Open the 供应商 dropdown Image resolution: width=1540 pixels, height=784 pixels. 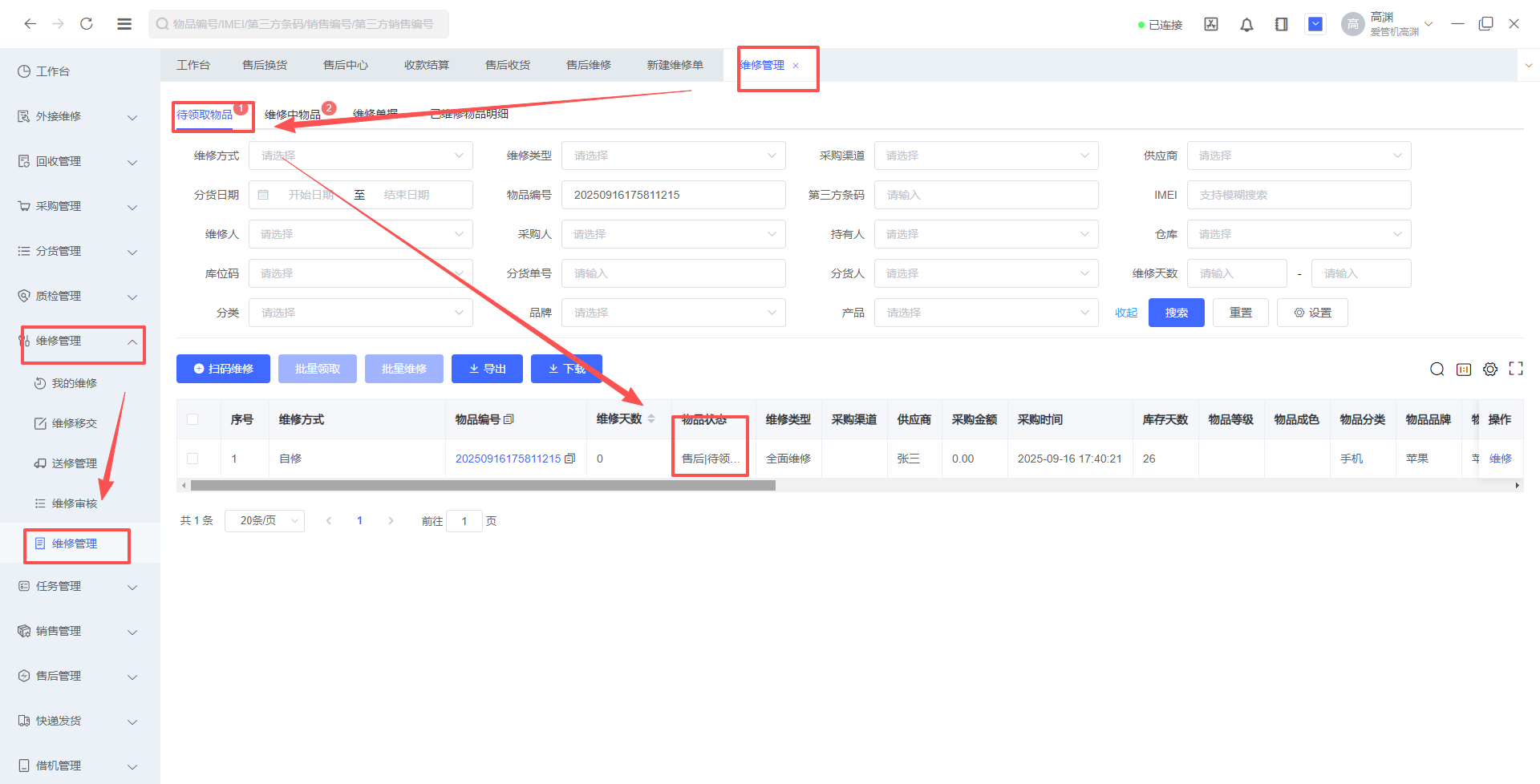(x=1299, y=156)
